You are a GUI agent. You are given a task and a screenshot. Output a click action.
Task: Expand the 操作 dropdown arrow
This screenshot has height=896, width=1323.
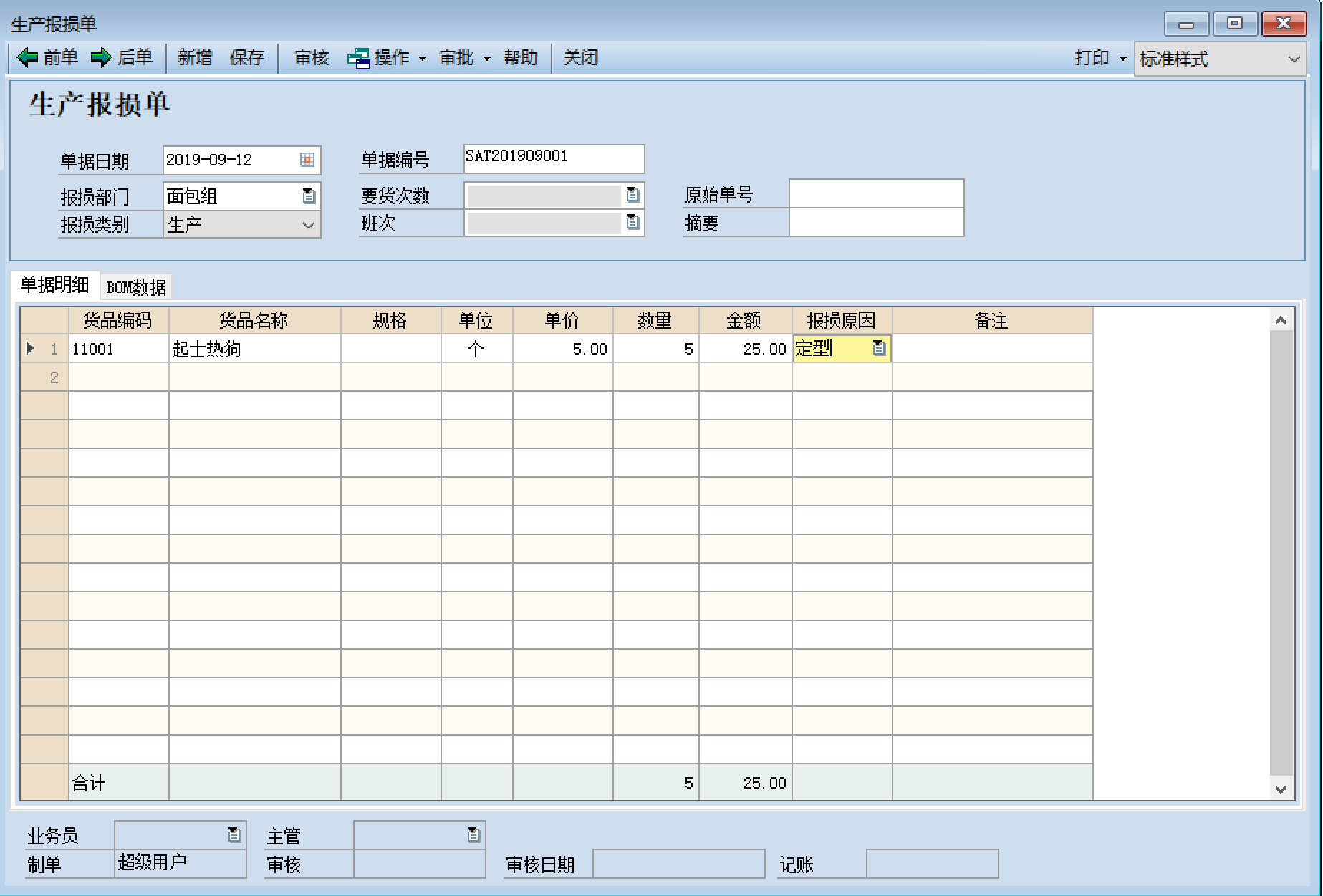coord(423,59)
